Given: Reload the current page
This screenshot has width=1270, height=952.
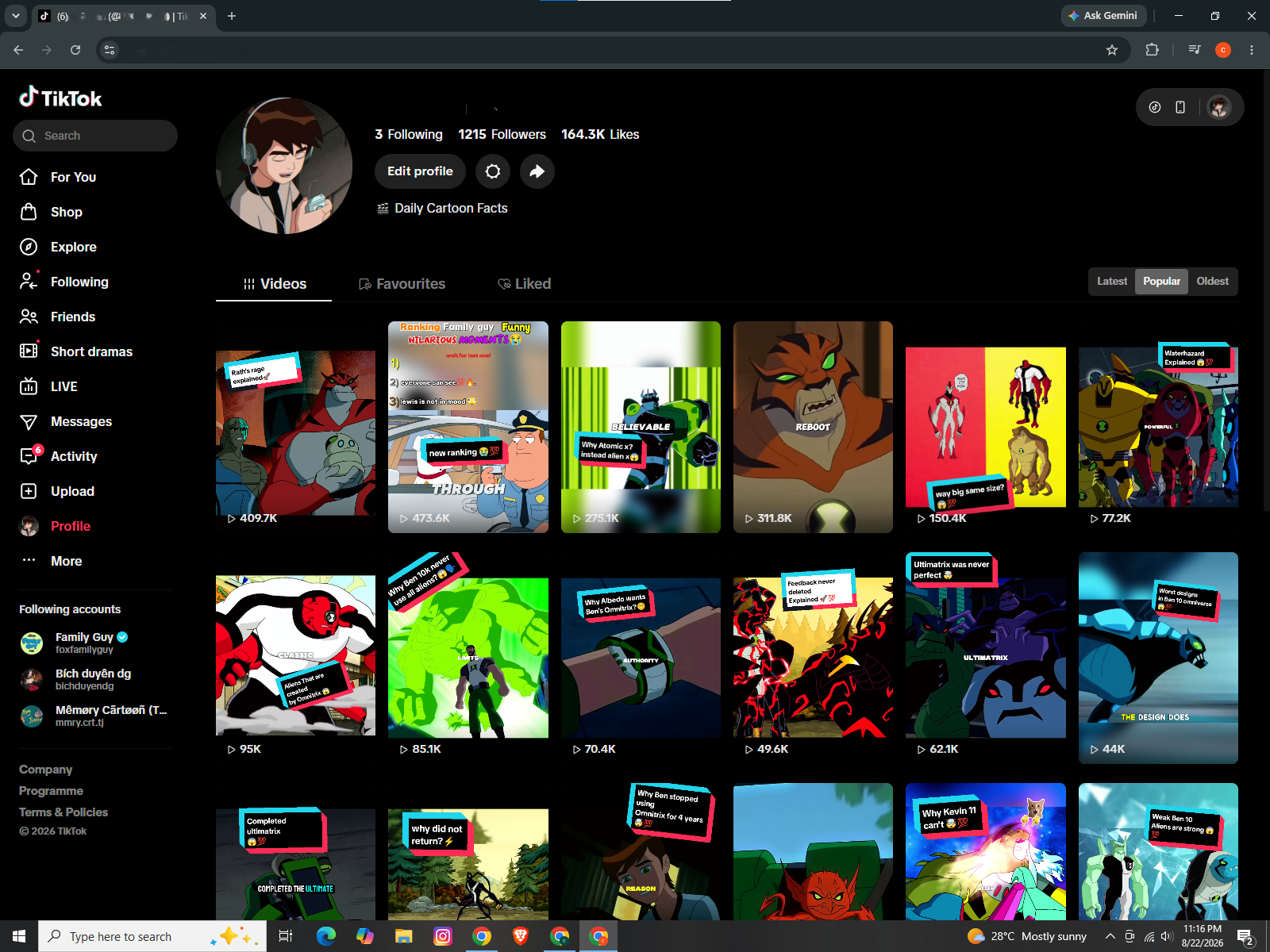Looking at the screenshot, I should (75, 50).
